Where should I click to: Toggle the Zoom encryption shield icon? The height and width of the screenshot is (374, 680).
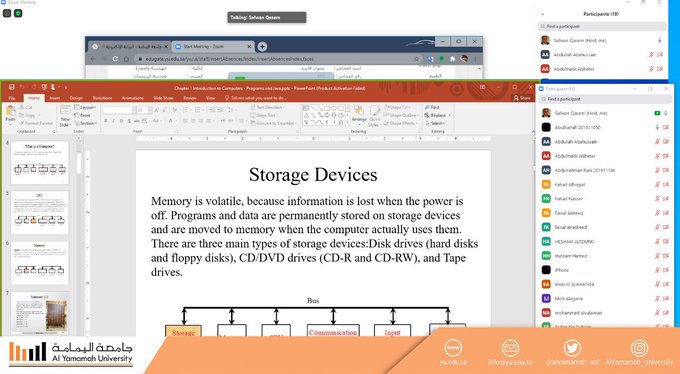coord(18,13)
